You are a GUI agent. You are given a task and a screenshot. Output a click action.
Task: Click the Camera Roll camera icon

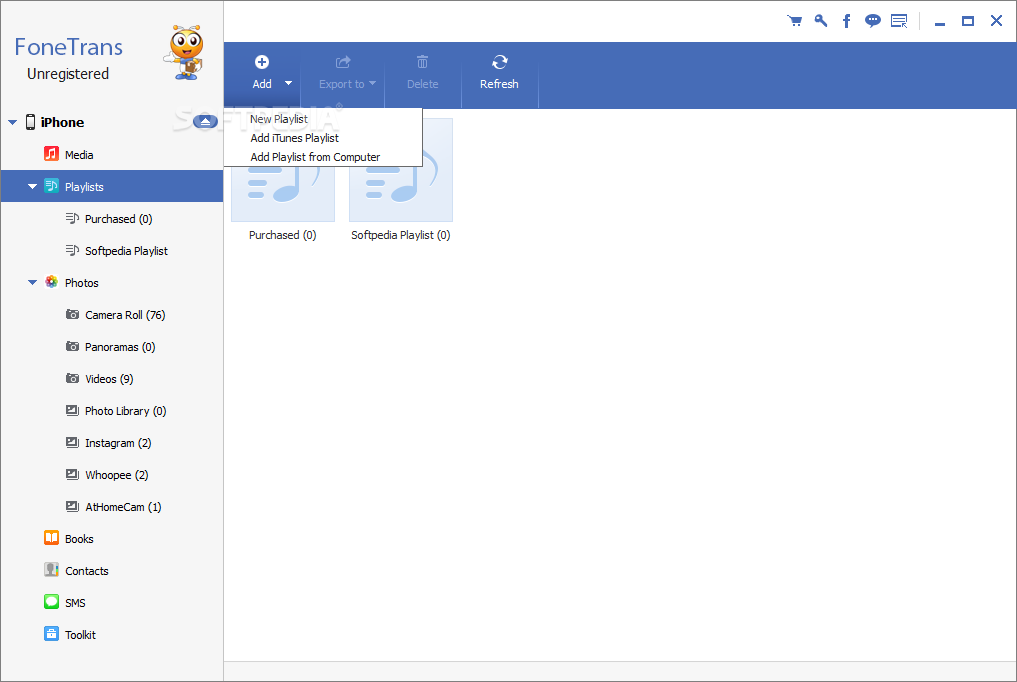coord(73,314)
